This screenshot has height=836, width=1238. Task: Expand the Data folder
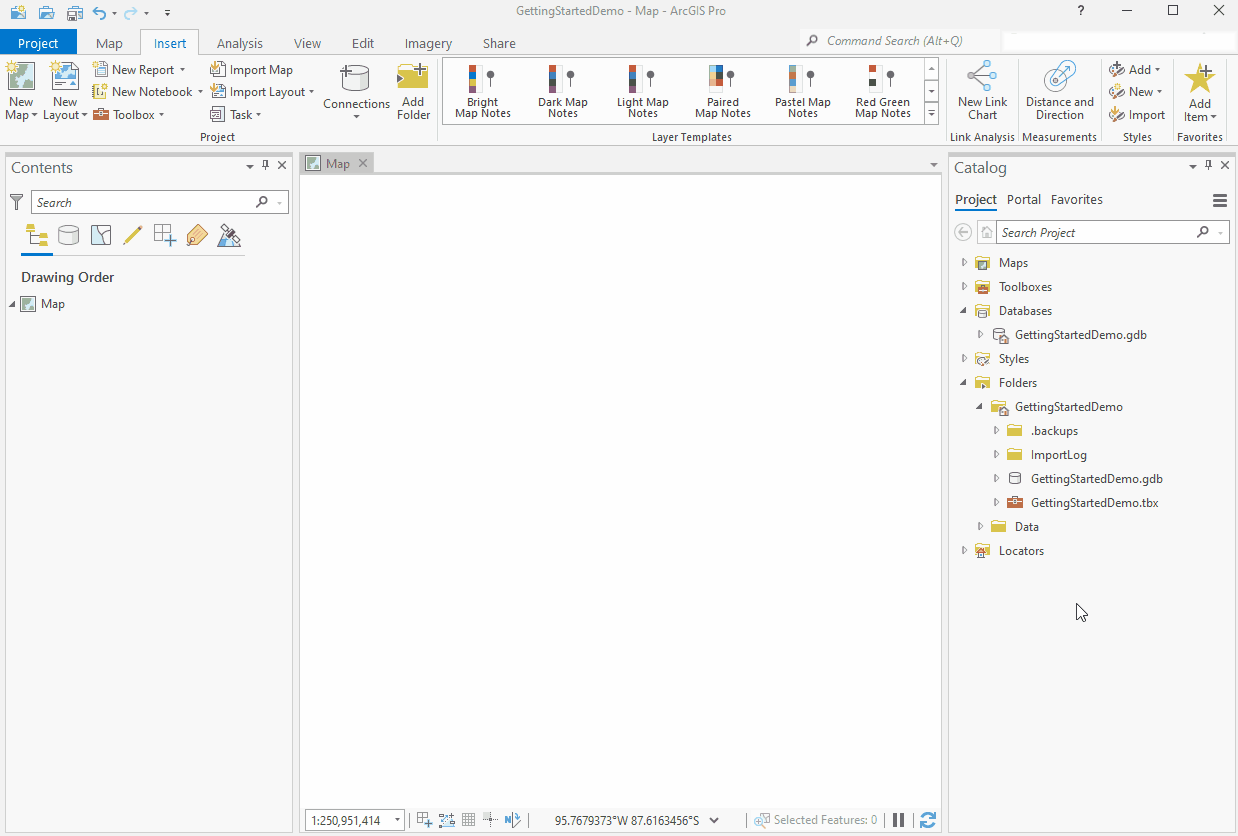tap(980, 526)
